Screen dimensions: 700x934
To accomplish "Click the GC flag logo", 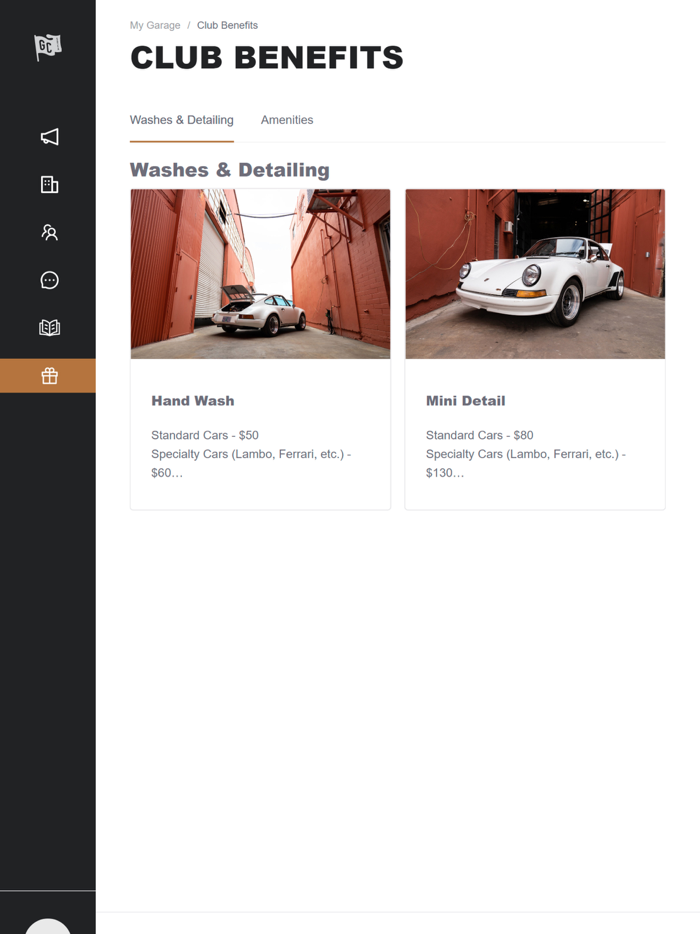I will click(x=48, y=46).
